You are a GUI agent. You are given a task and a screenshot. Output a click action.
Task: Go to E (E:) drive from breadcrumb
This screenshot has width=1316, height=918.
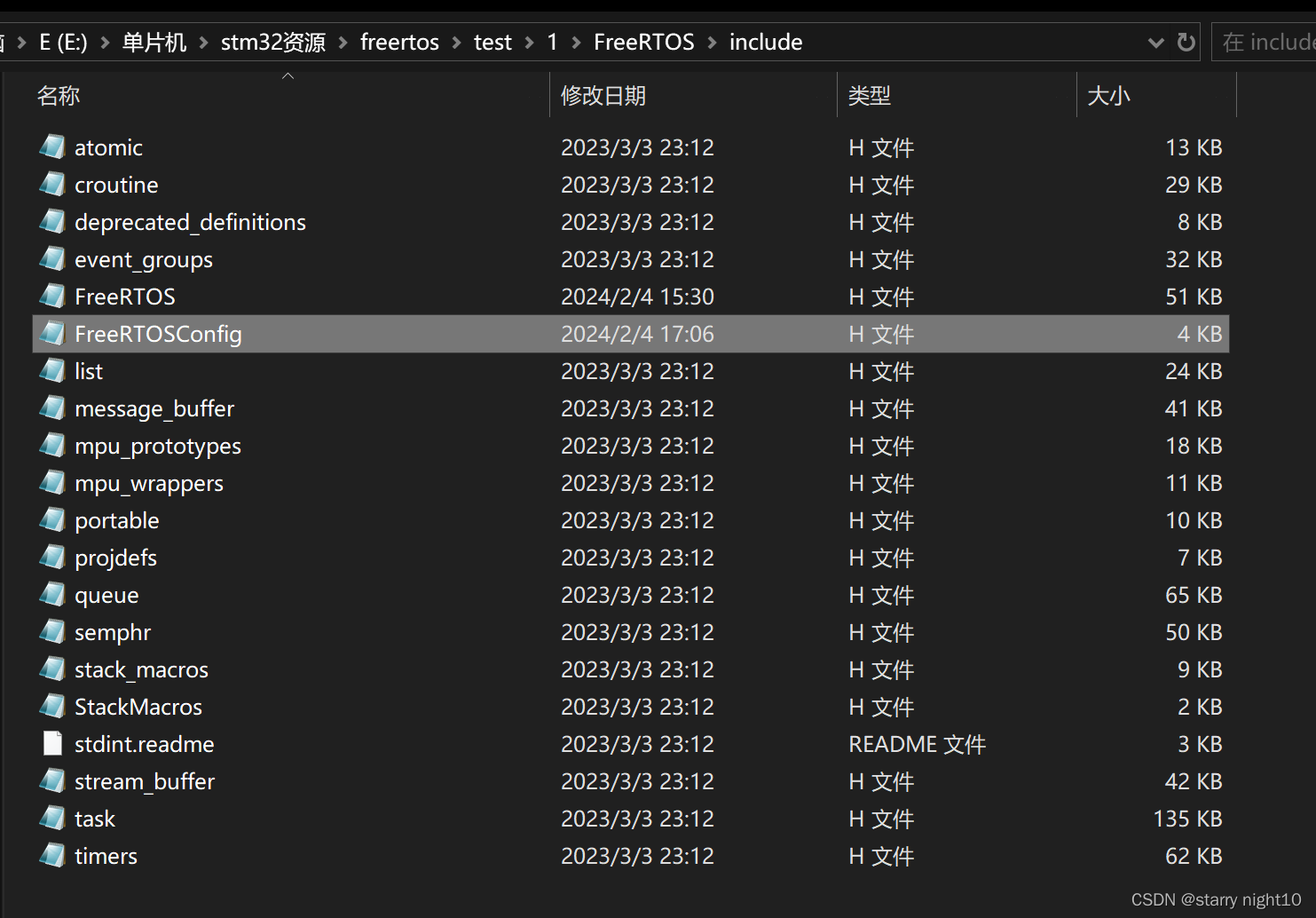pyautogui.click(x=63, y=41)
